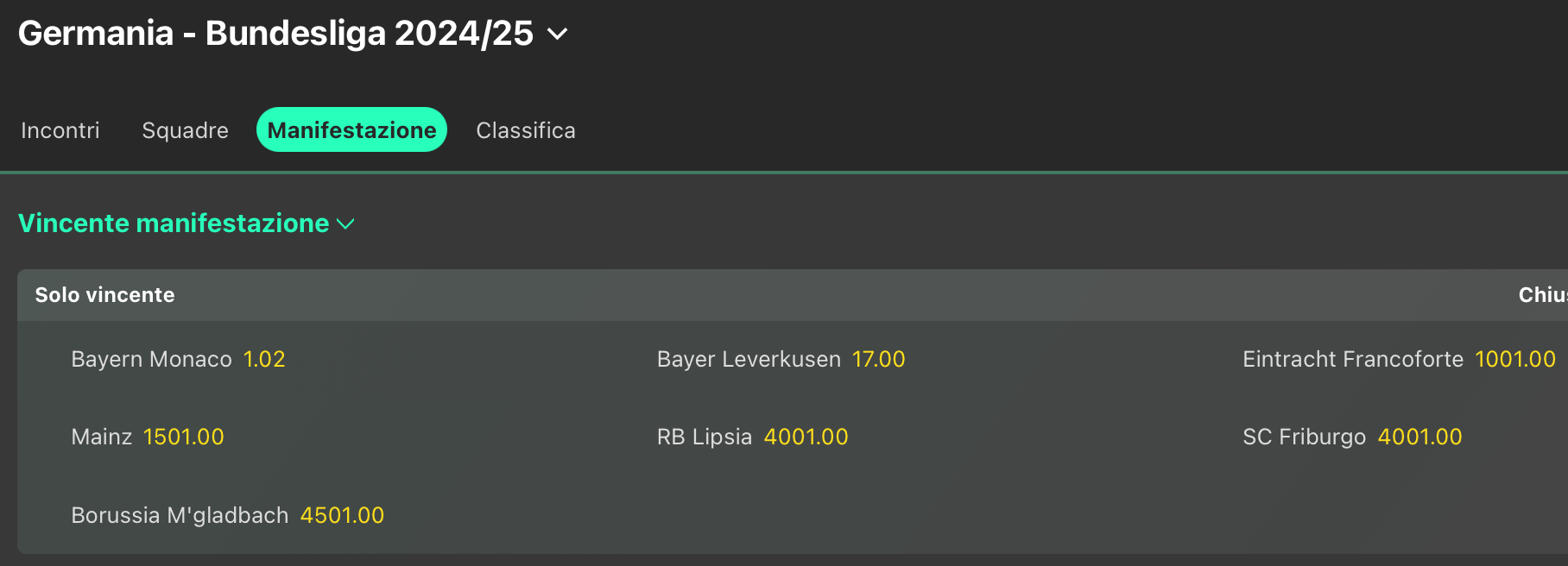Open the Squadre tab
The width and height of the screenshot is (1568, 566).
pos(185,130)
